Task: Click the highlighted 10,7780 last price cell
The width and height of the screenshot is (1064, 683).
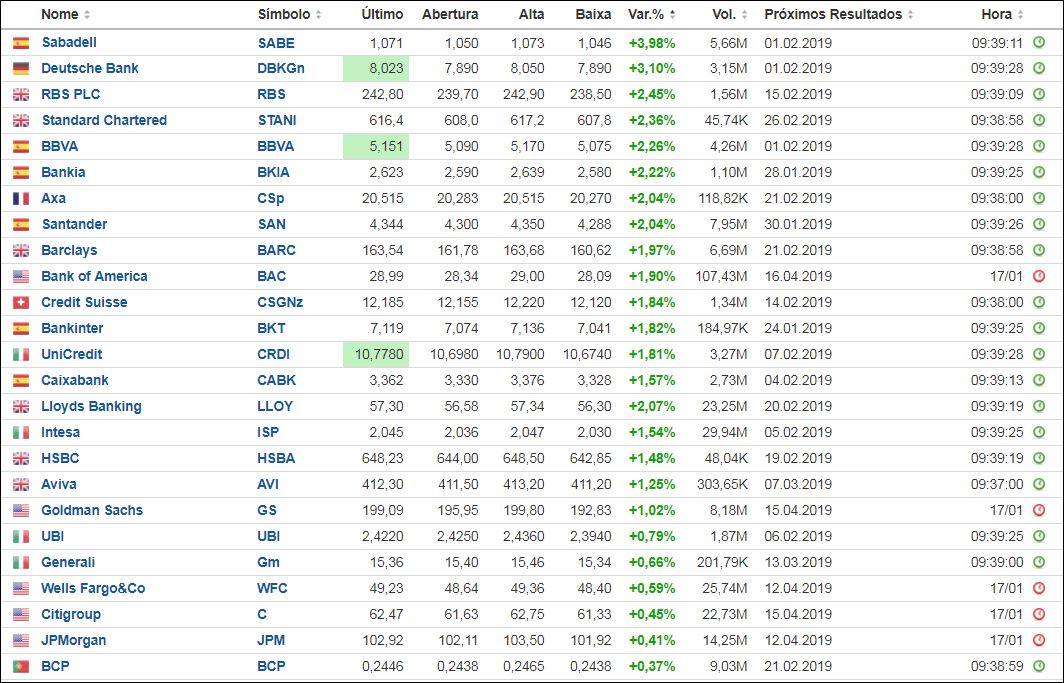Action: click(376, 355)
